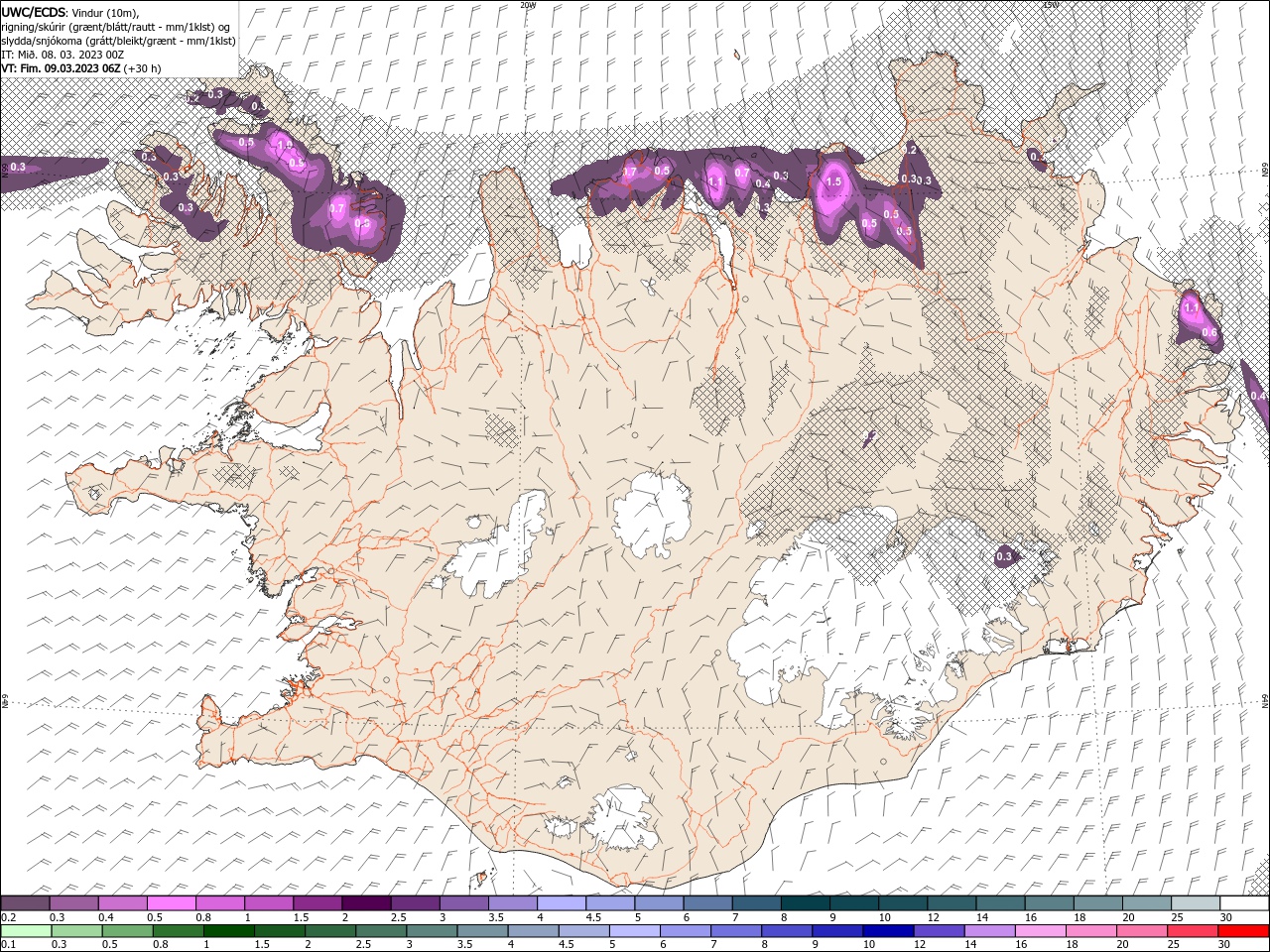
Task: Select the white 30 snow swatch
Action: coord(1244,903)
